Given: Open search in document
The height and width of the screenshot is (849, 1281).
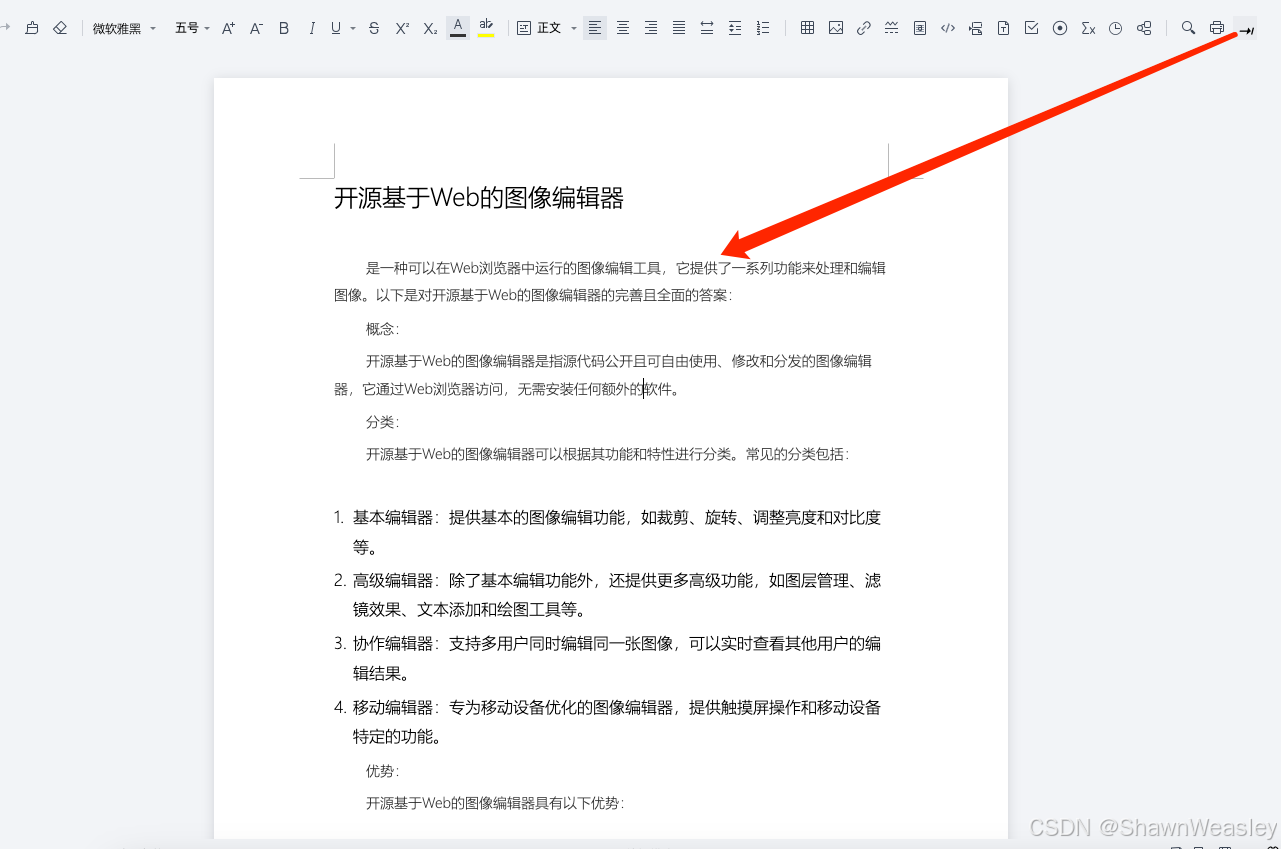Looking at the screenshot, I should [1188, 28].
